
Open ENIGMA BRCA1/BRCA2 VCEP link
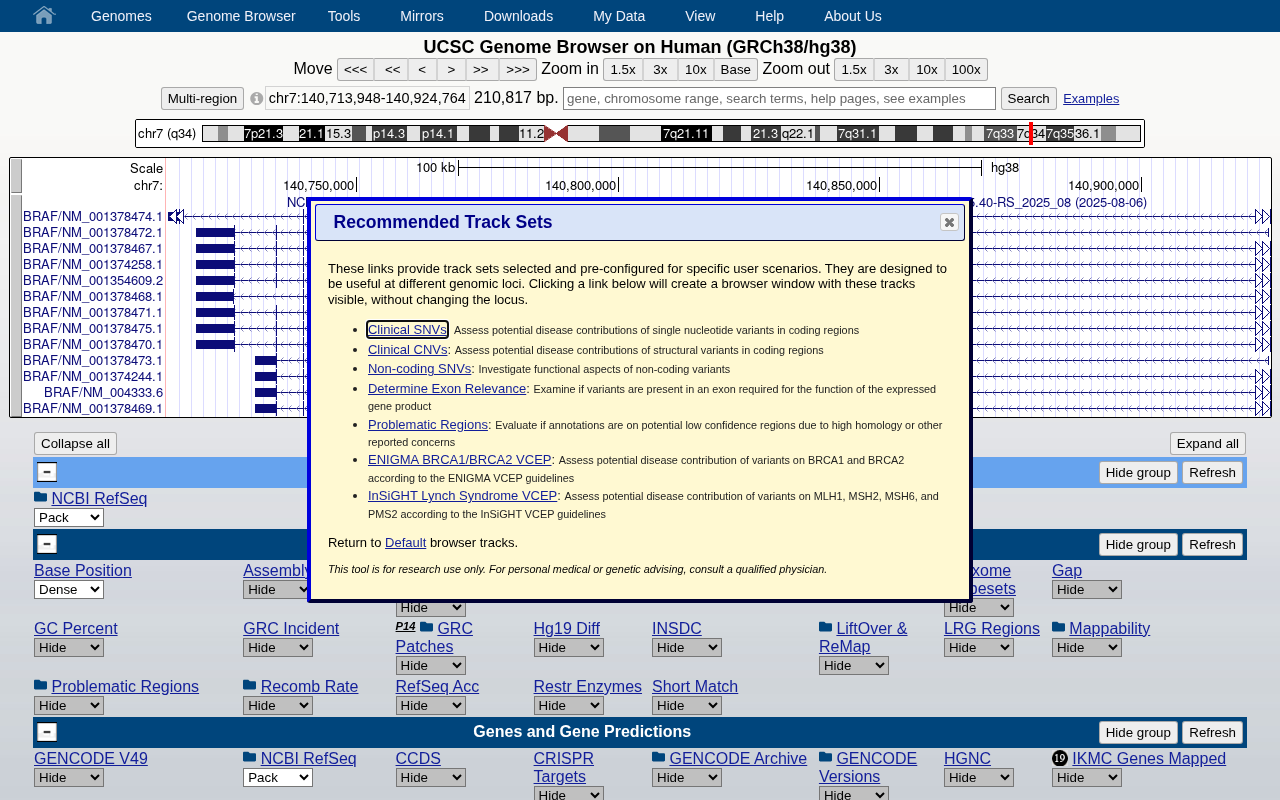click(x=460, y=459)
